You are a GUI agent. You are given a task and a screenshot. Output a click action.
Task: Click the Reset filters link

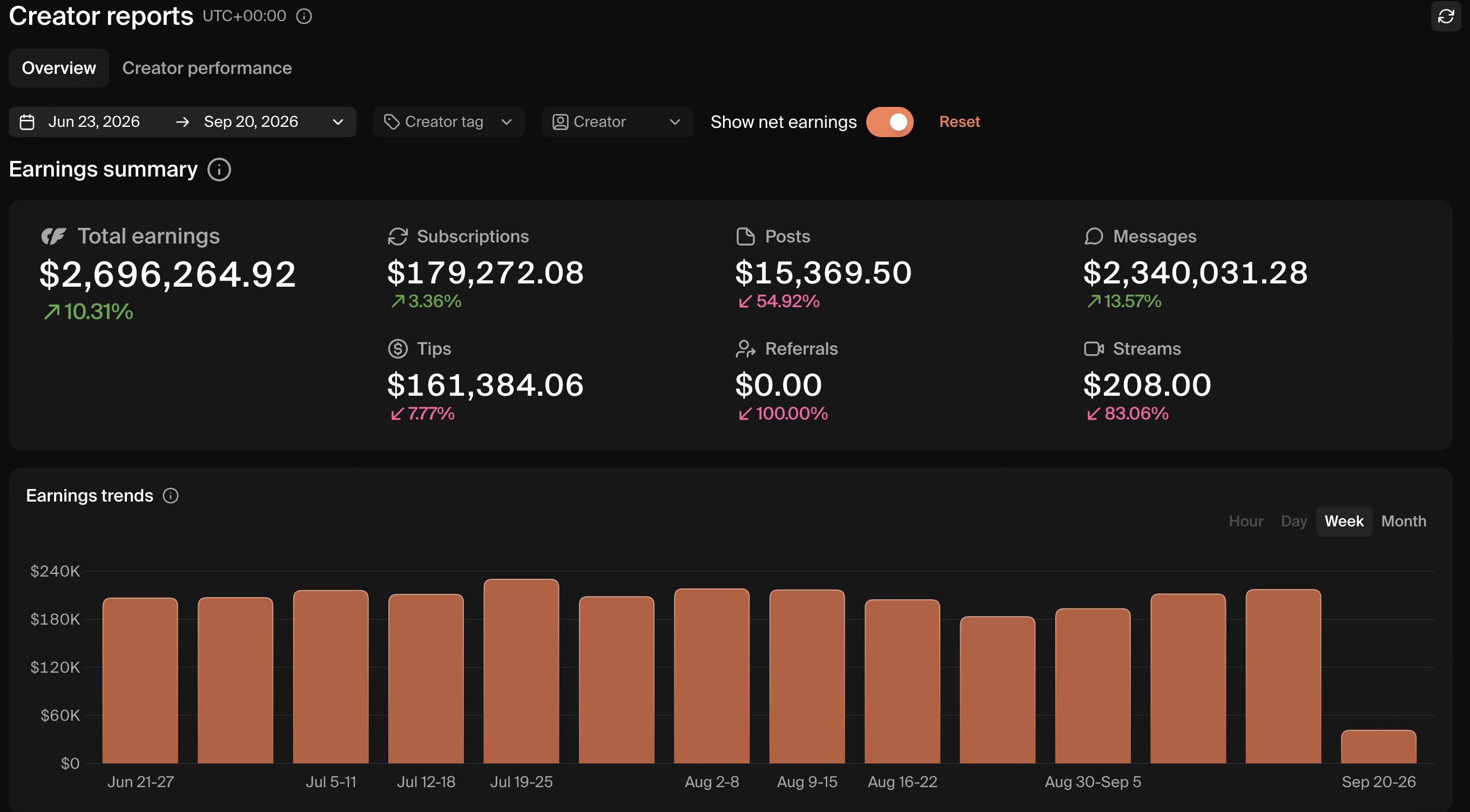click(959, 122)
